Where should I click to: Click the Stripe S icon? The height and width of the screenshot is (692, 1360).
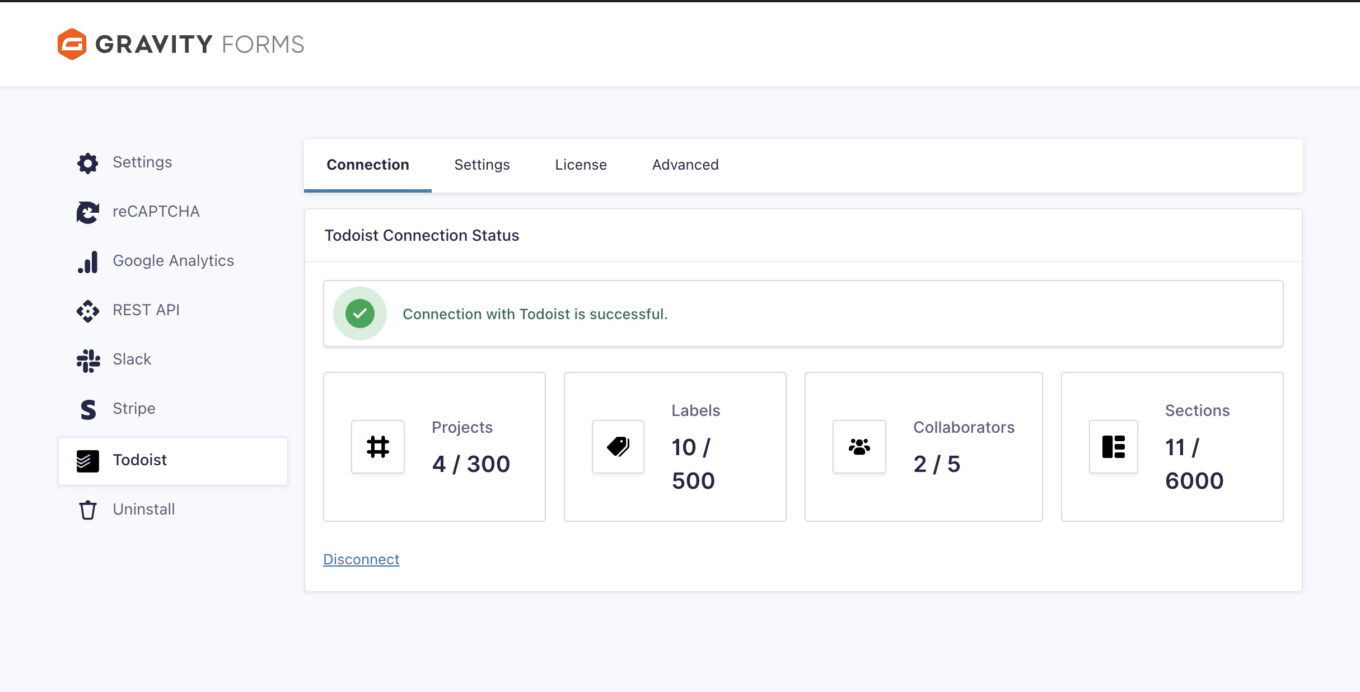tap(88, 409)
